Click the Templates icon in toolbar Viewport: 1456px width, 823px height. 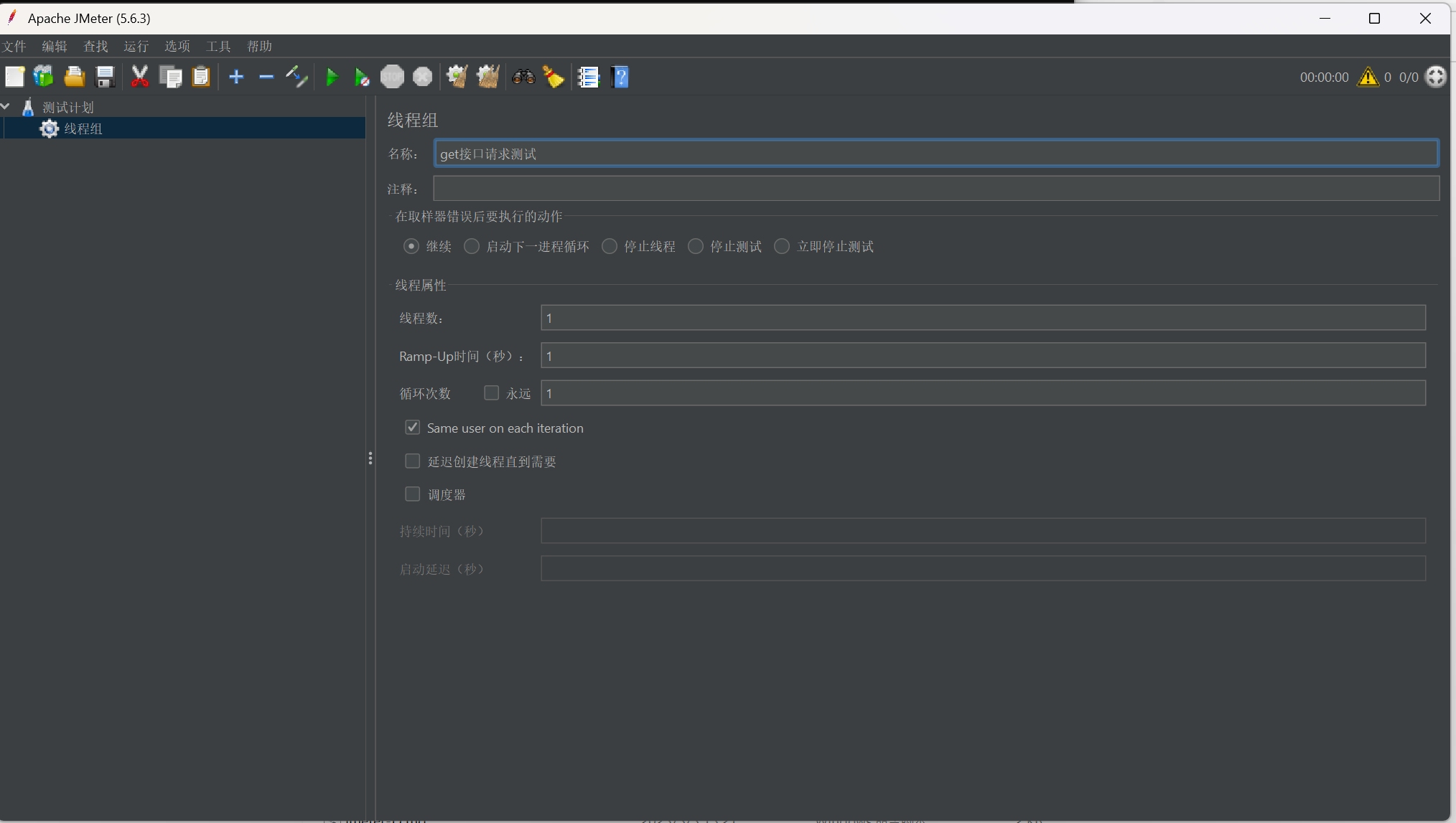44,77
